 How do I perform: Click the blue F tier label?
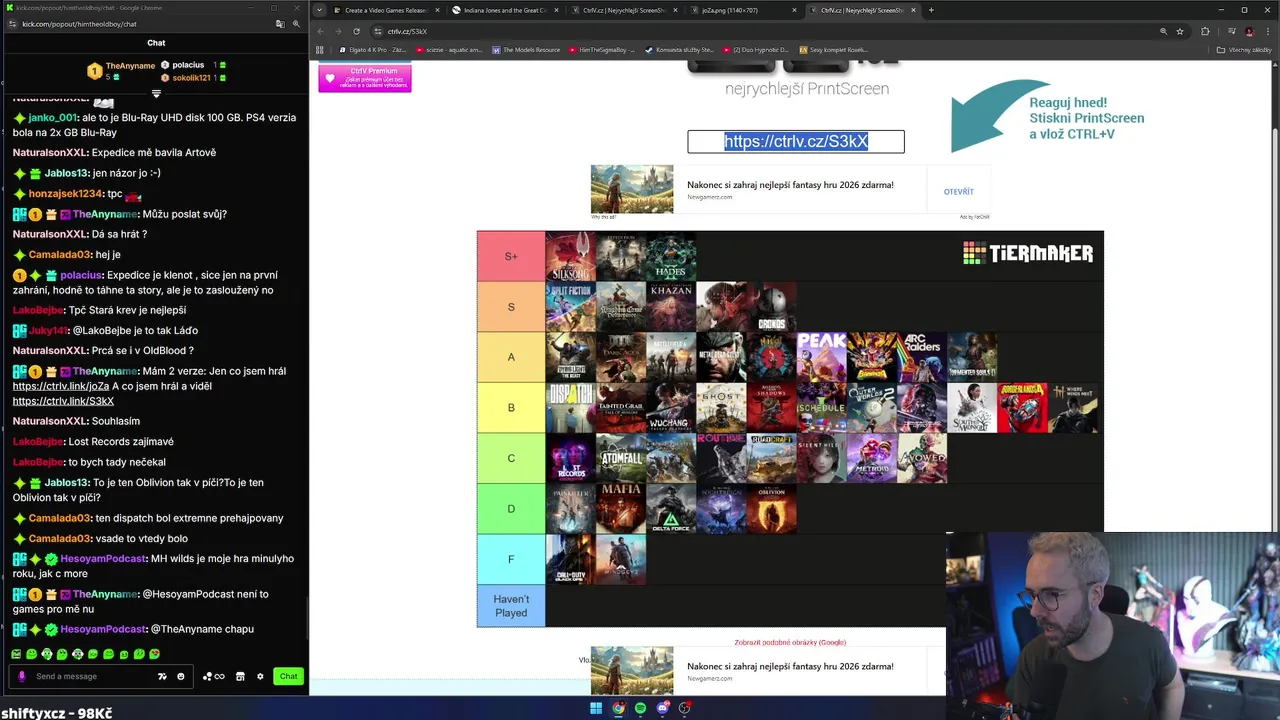coord(511,559)
